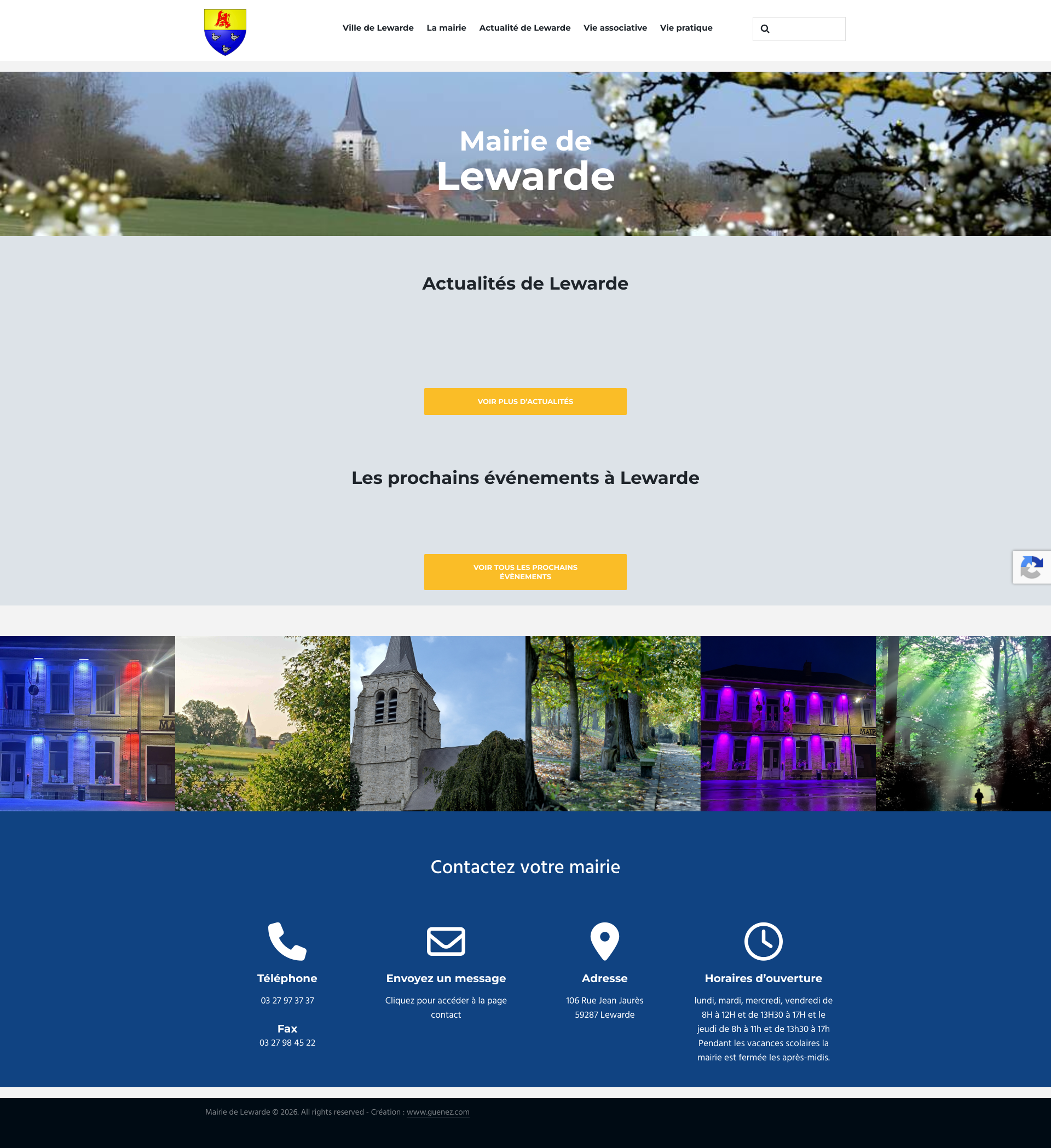Open the purple lit town hall photo
The height and width of the screenshot is (1148, 1051).
pos(788,723)
